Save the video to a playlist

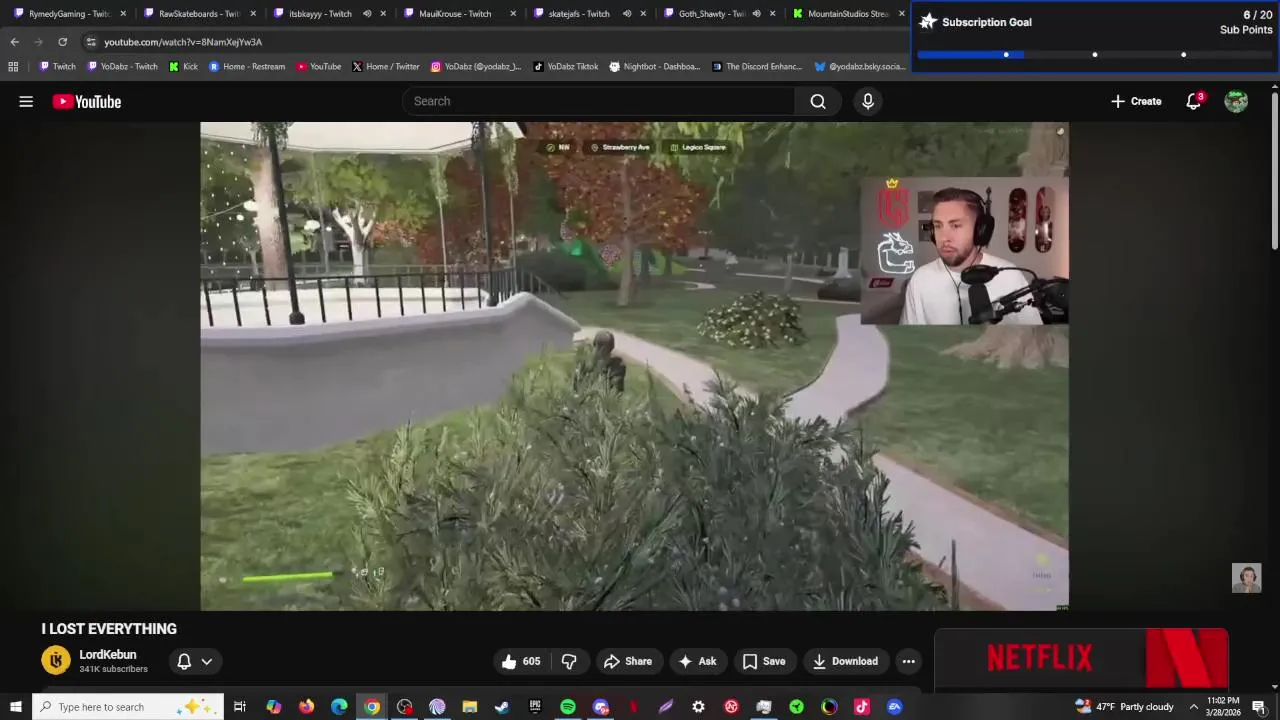point(763,661)
